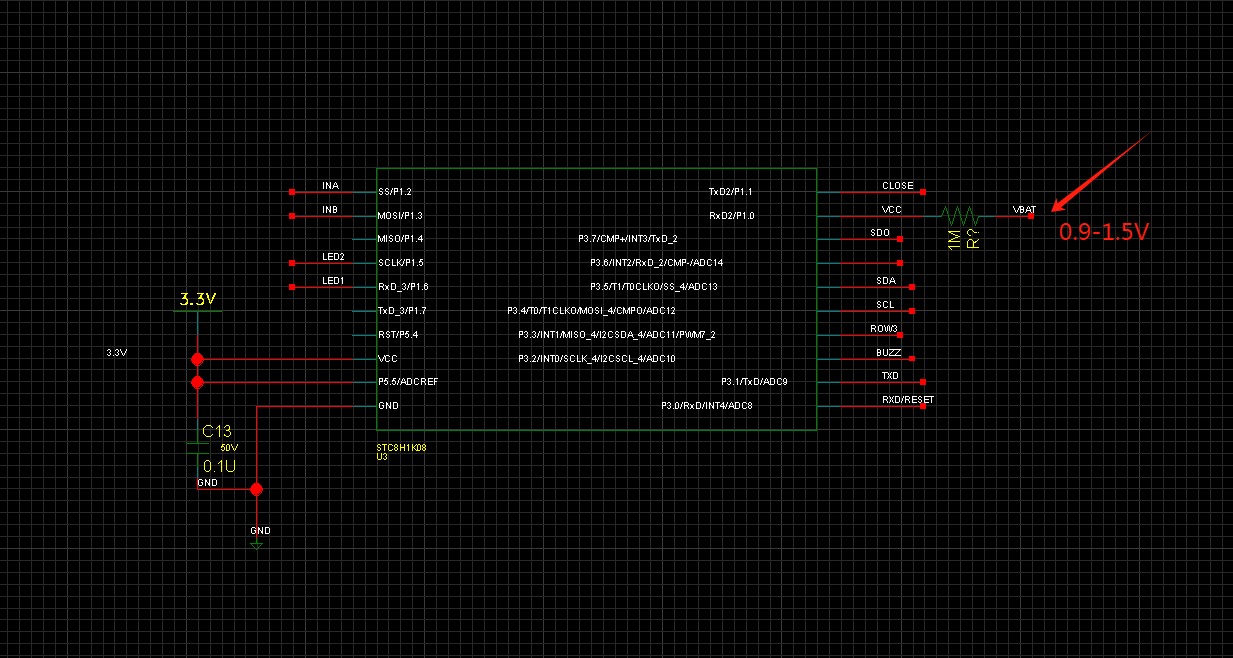Image resolution: width=1233 pixels, height=658 pixels.
Task: Select the SDA net label
Action: click(886, 281)
